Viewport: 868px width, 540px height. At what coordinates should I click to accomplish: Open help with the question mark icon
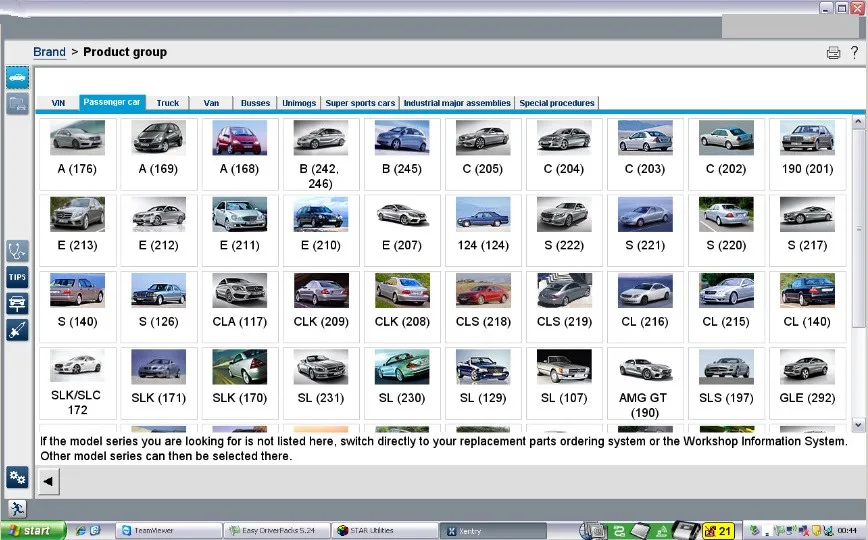point(854,53)
